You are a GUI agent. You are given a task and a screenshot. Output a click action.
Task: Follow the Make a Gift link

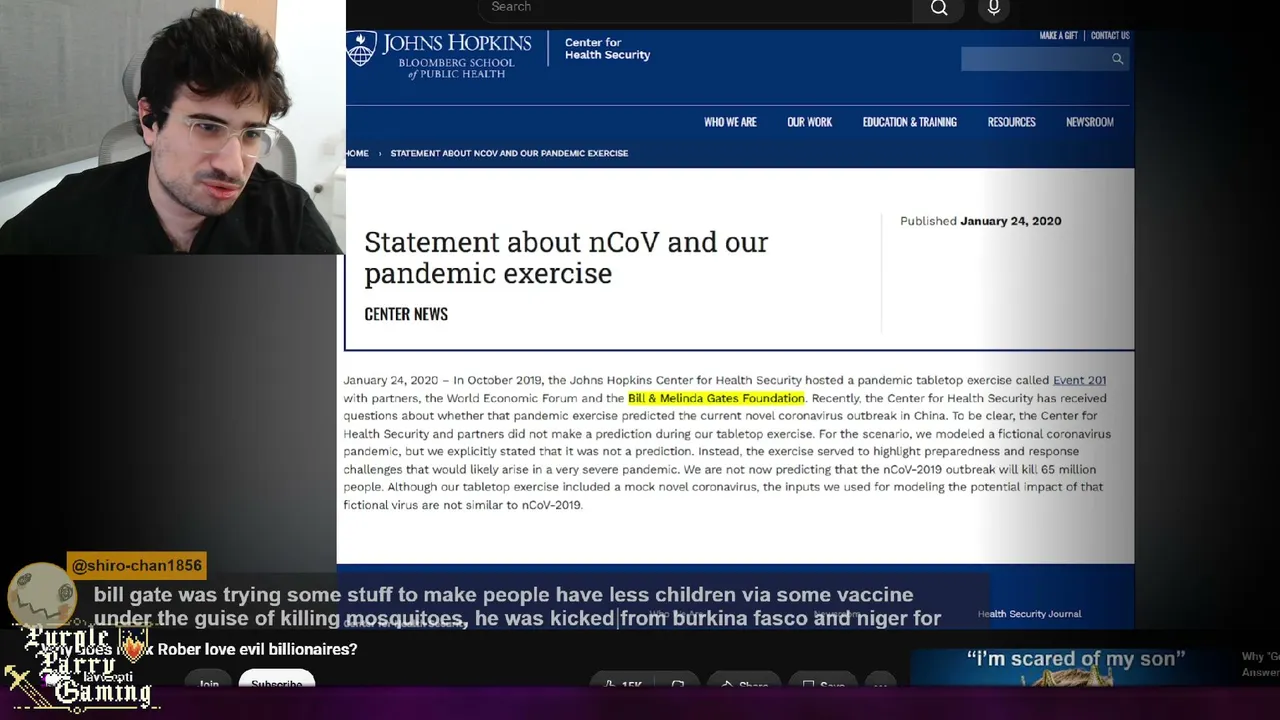[1058, 36]
